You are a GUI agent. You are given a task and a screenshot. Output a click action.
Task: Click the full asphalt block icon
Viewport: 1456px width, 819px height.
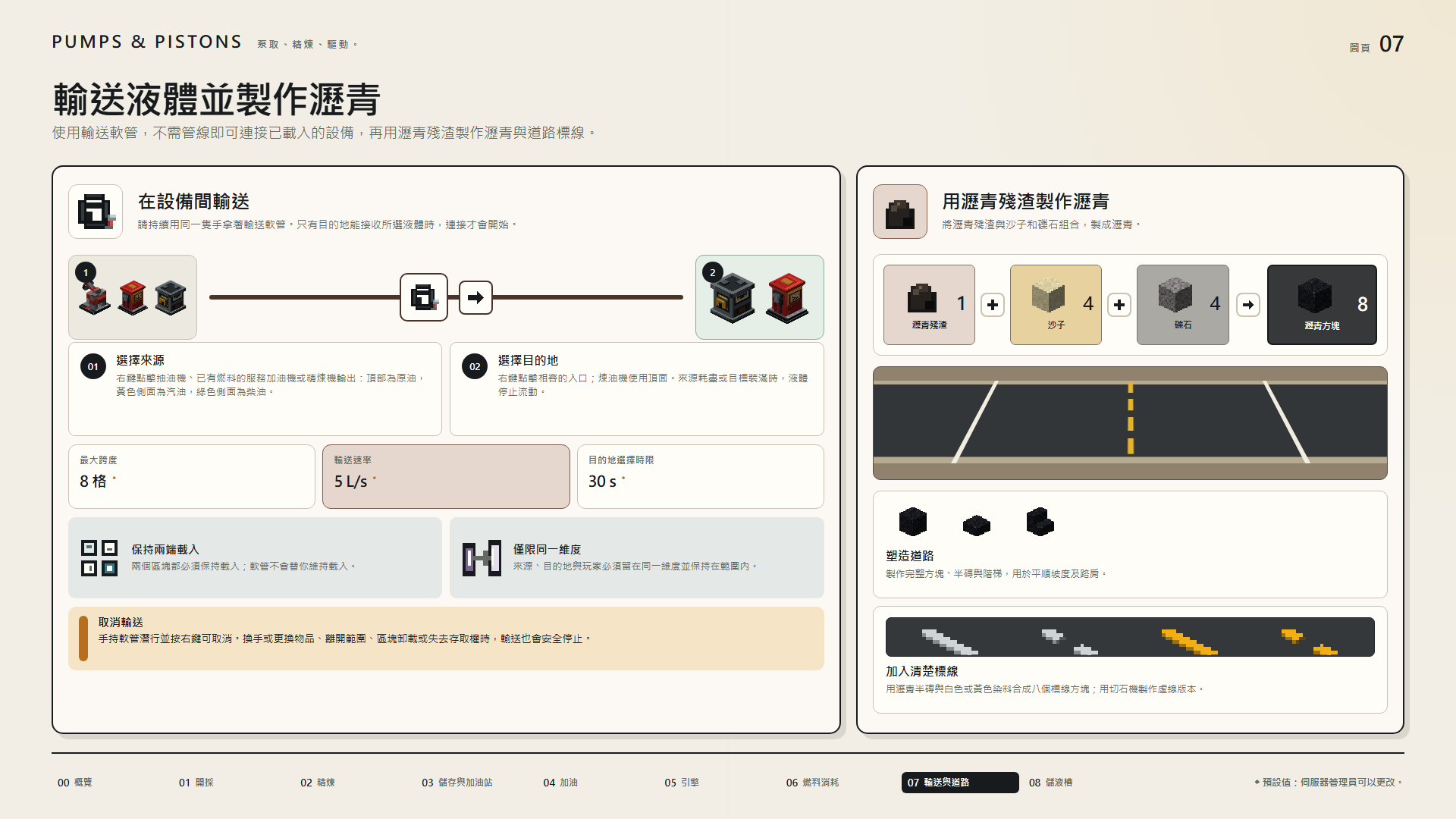point(913,522)
